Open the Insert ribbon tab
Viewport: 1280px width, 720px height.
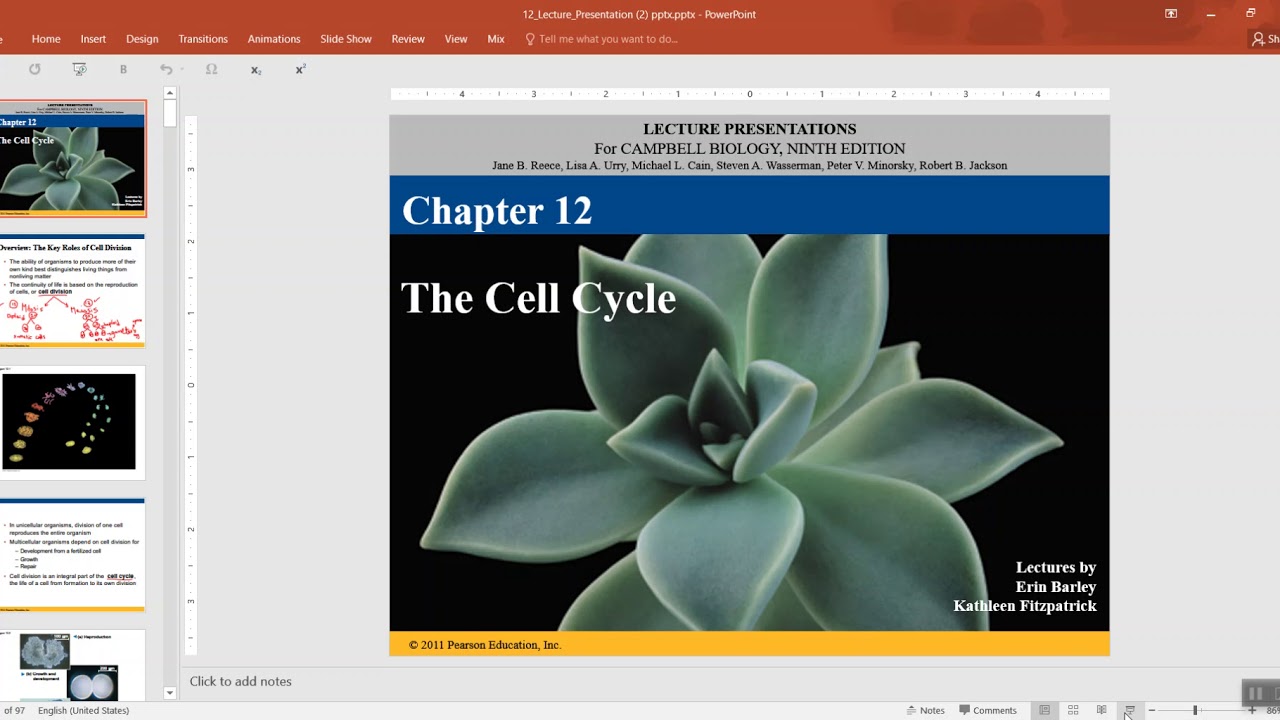93,39
